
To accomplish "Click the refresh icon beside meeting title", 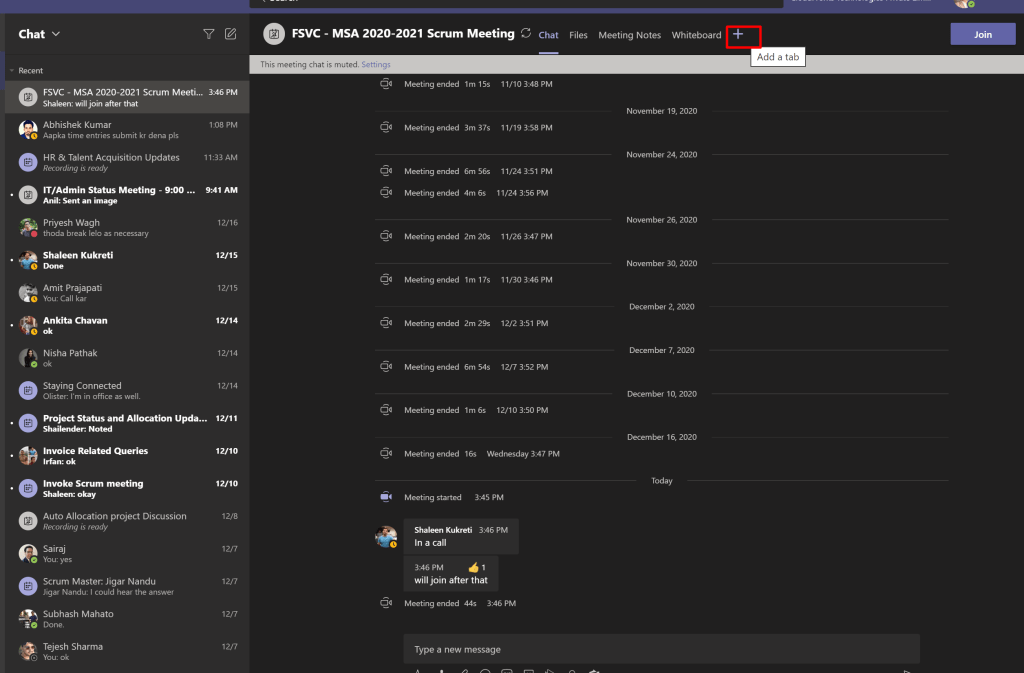I will point(526,34).
